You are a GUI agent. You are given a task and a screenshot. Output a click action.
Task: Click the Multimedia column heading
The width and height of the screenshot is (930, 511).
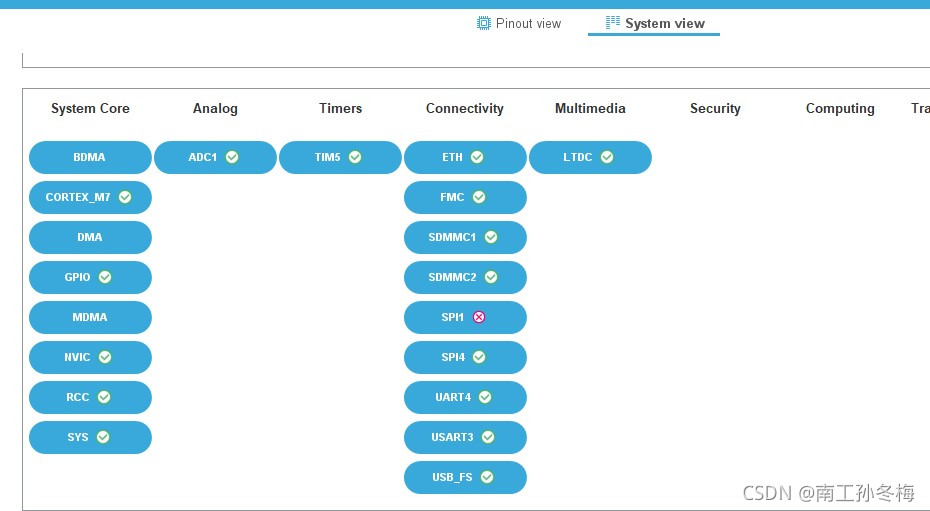pos(590,108)
